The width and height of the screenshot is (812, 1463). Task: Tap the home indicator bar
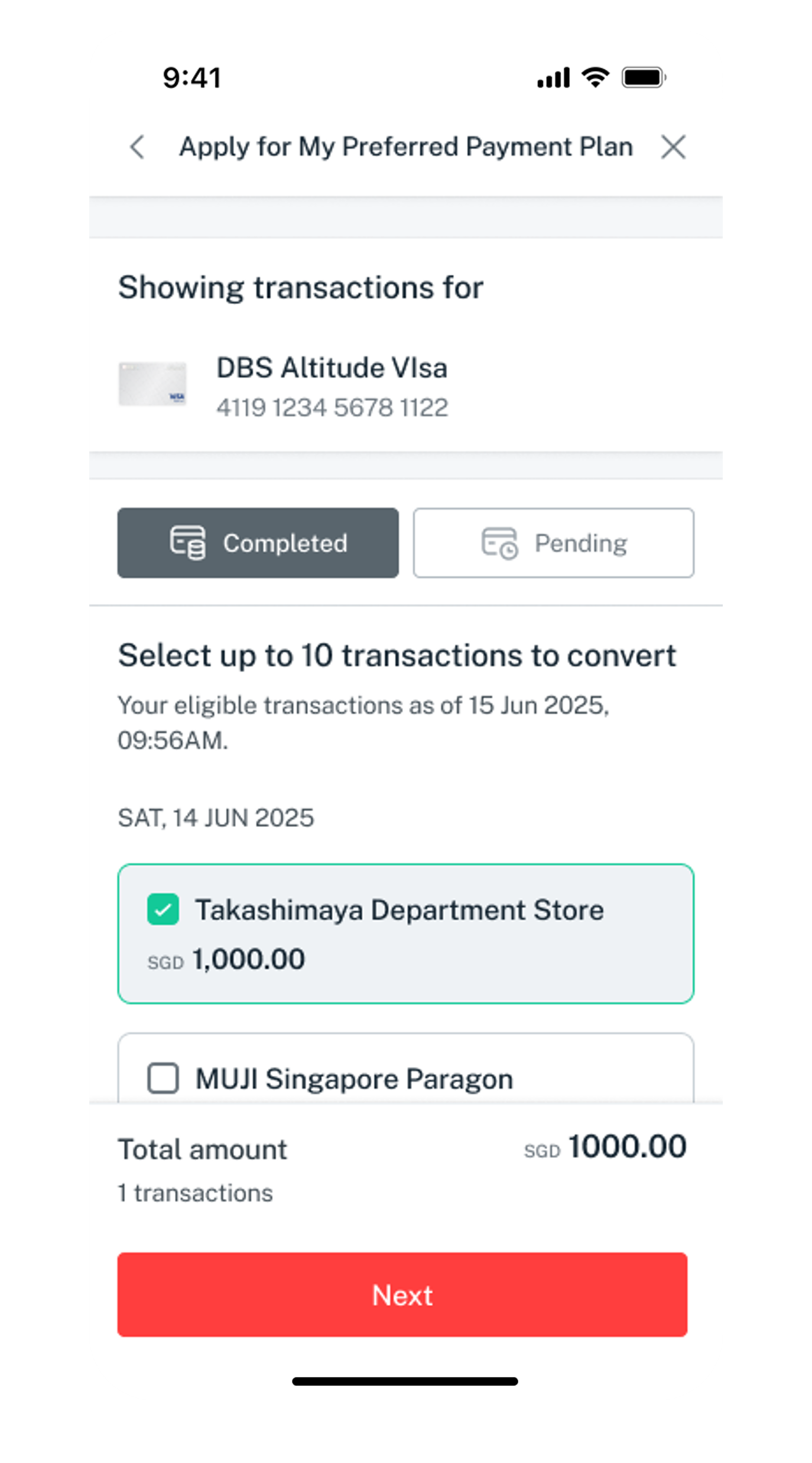[x=405, y=1381]
